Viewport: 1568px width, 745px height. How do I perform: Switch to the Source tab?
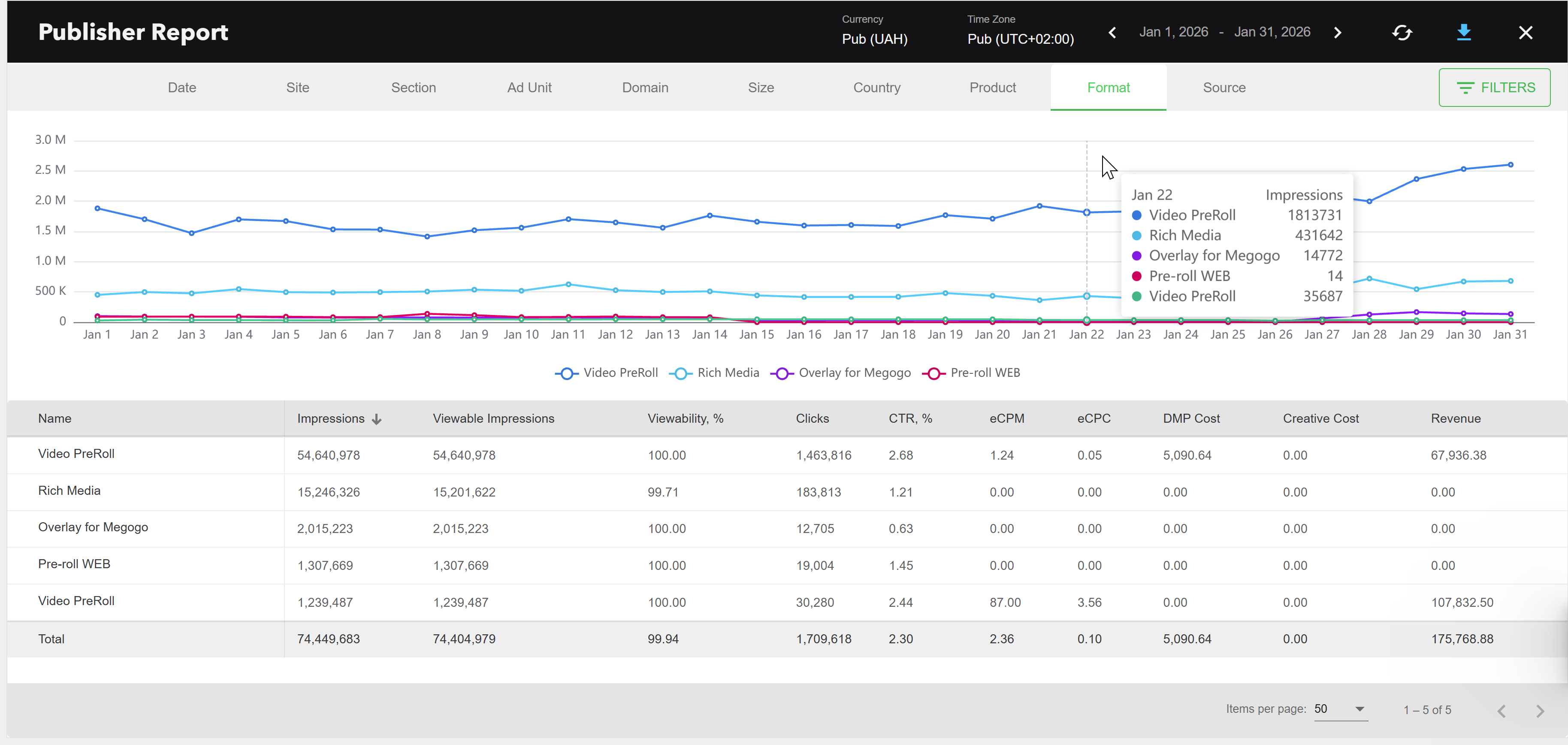coord(1224,88)
